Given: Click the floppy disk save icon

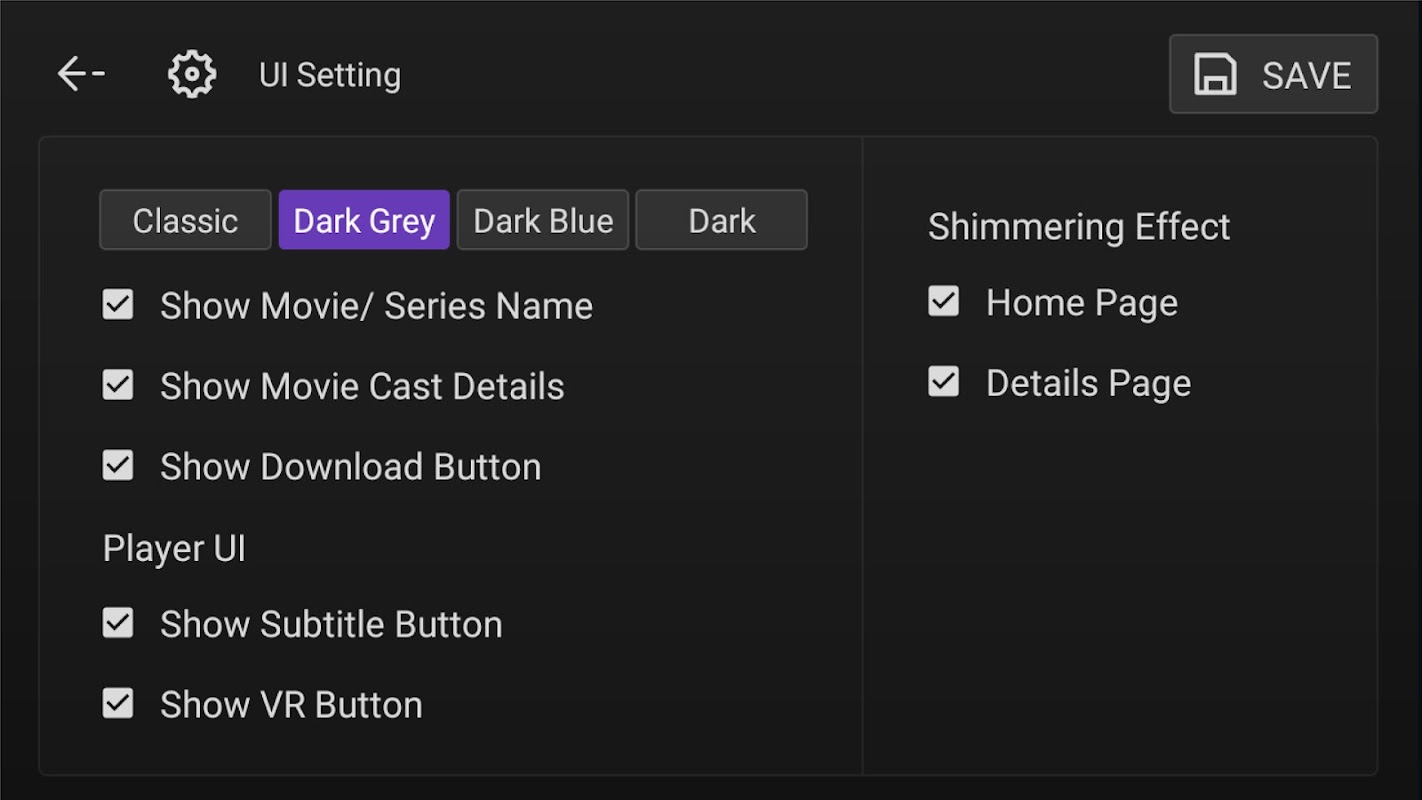Looking at the screenshot, I should [x=1215, y=75].
